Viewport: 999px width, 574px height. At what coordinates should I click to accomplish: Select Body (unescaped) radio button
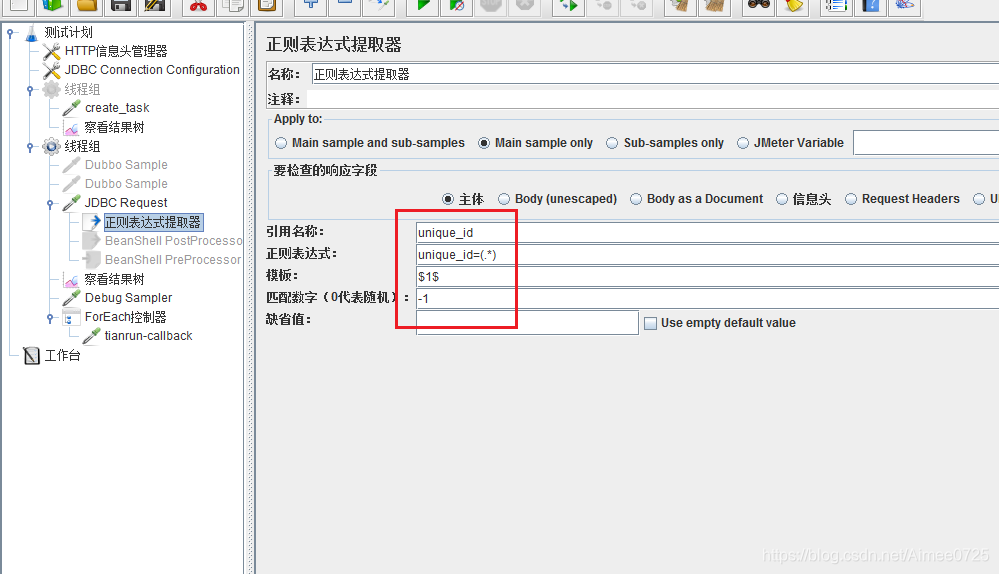tap(504, 199)
